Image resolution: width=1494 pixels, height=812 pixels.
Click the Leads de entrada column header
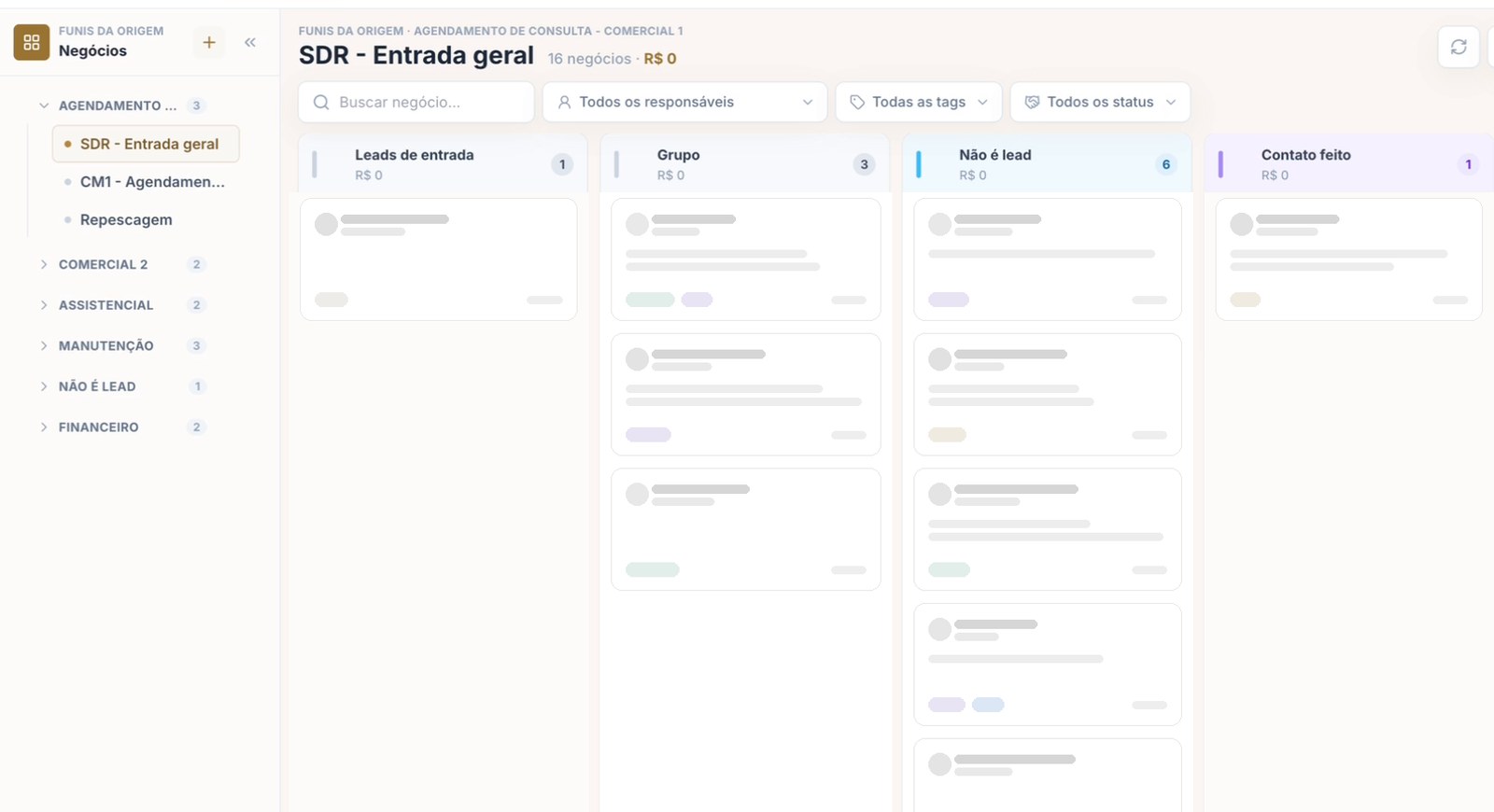point(443,164)
